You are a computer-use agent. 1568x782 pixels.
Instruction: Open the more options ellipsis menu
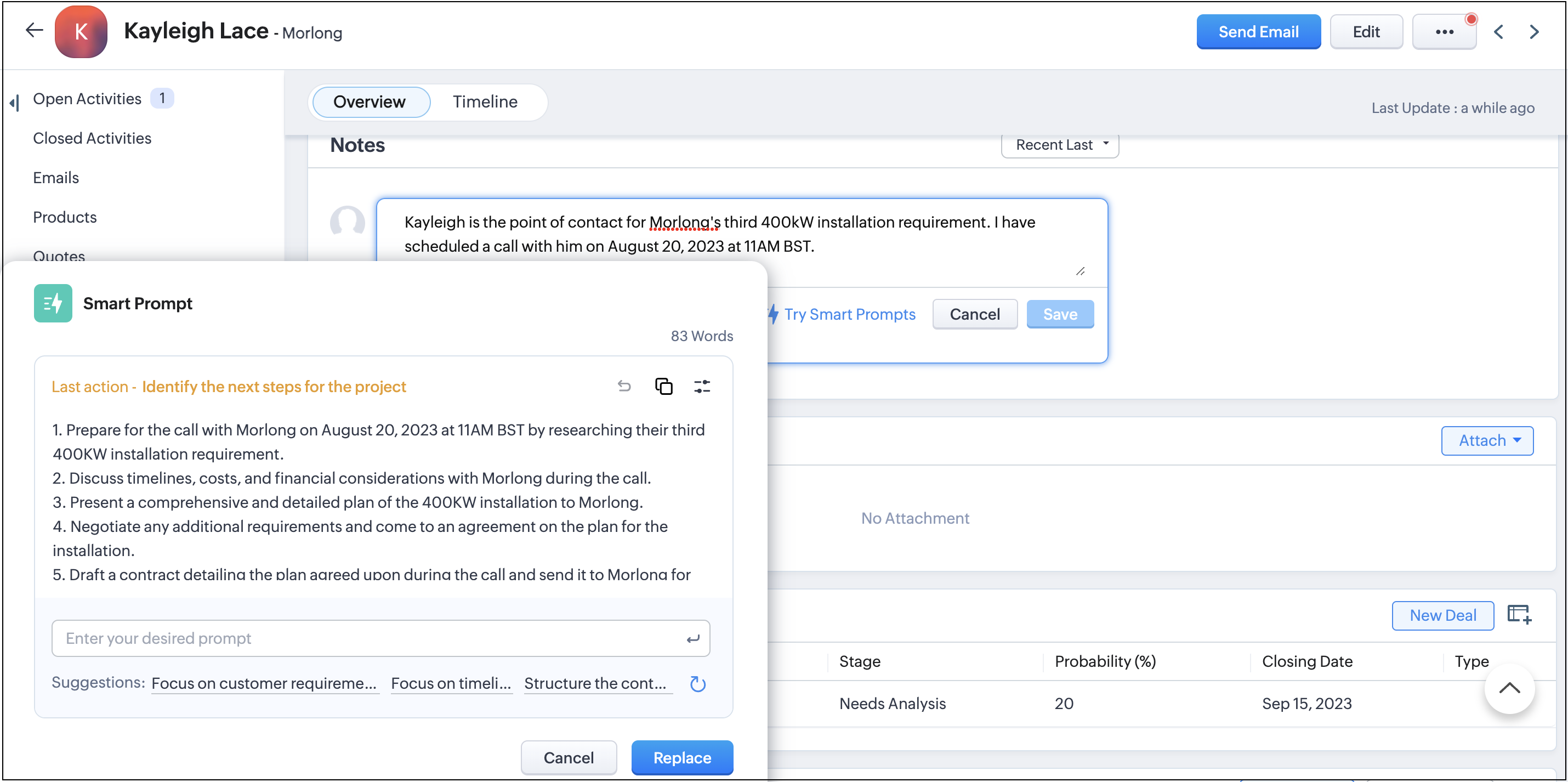coord(1444,32)
